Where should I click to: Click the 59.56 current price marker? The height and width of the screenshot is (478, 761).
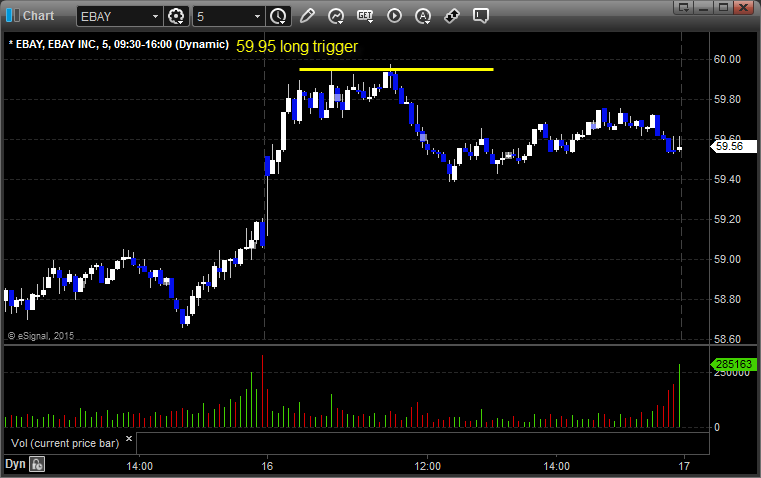tap(733, 146)
